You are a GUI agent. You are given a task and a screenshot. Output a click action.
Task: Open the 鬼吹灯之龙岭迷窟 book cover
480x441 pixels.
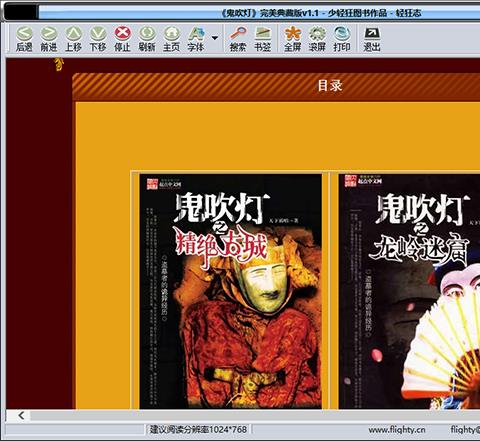click(x=409, y=291)
